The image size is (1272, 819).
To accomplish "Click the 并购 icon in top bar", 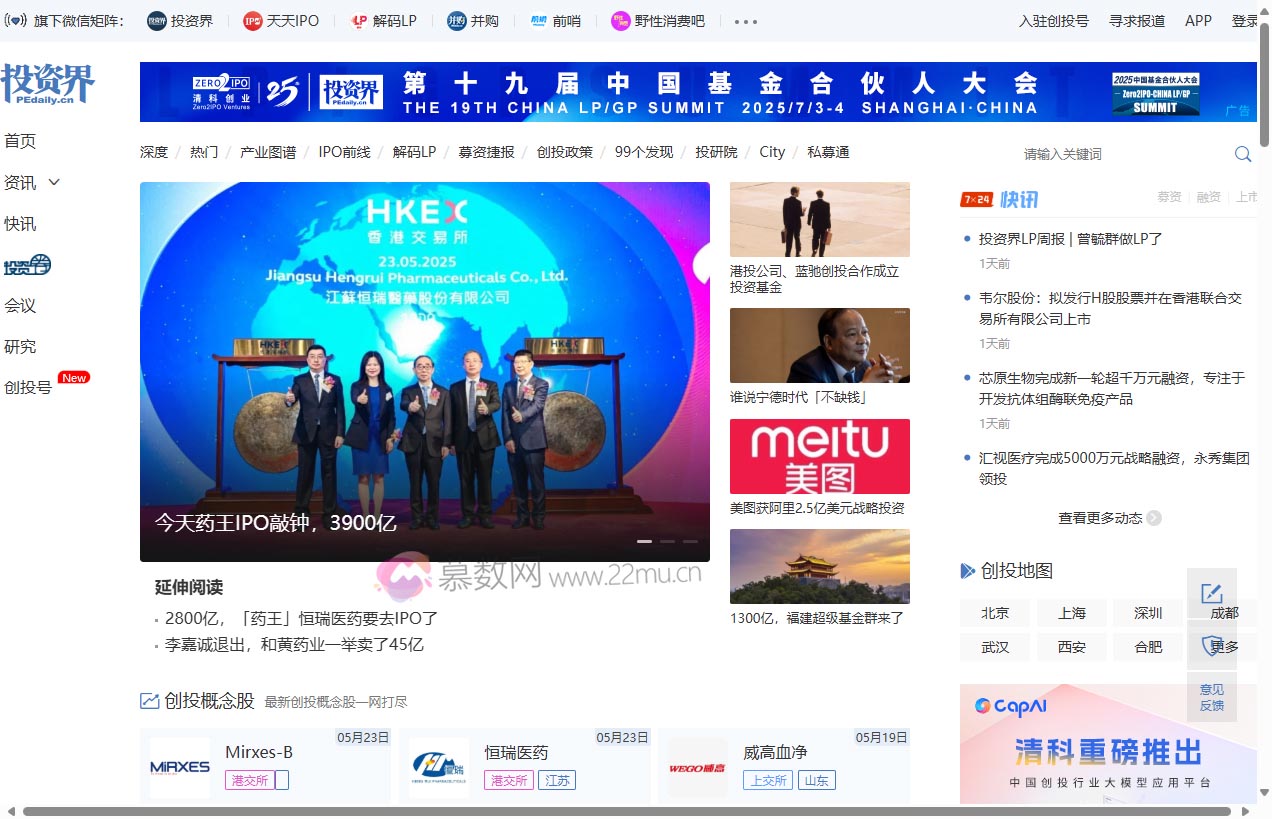I will (457, 21).
